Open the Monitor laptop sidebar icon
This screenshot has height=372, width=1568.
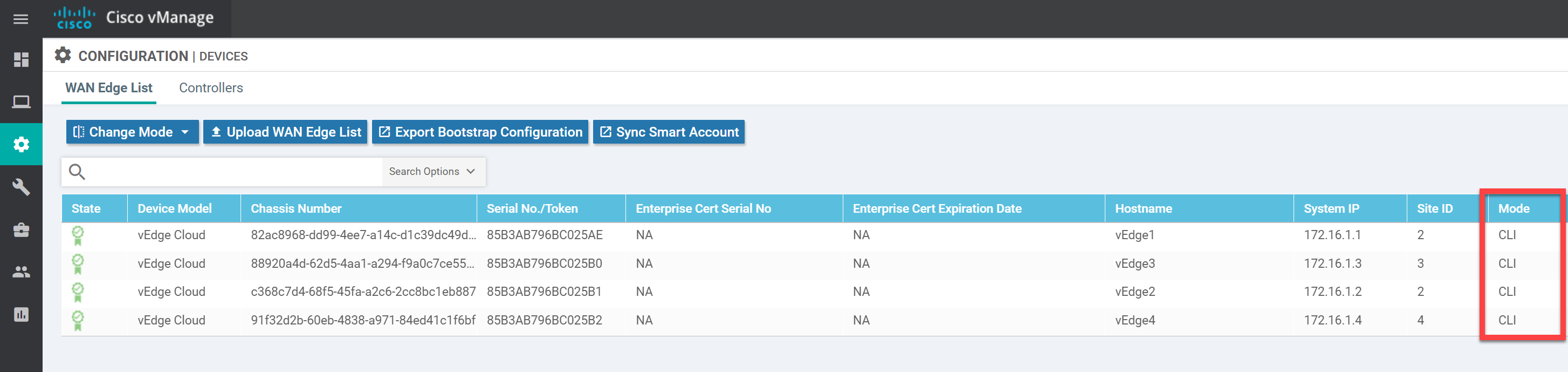pyautogui.click(x=22, y=101)
